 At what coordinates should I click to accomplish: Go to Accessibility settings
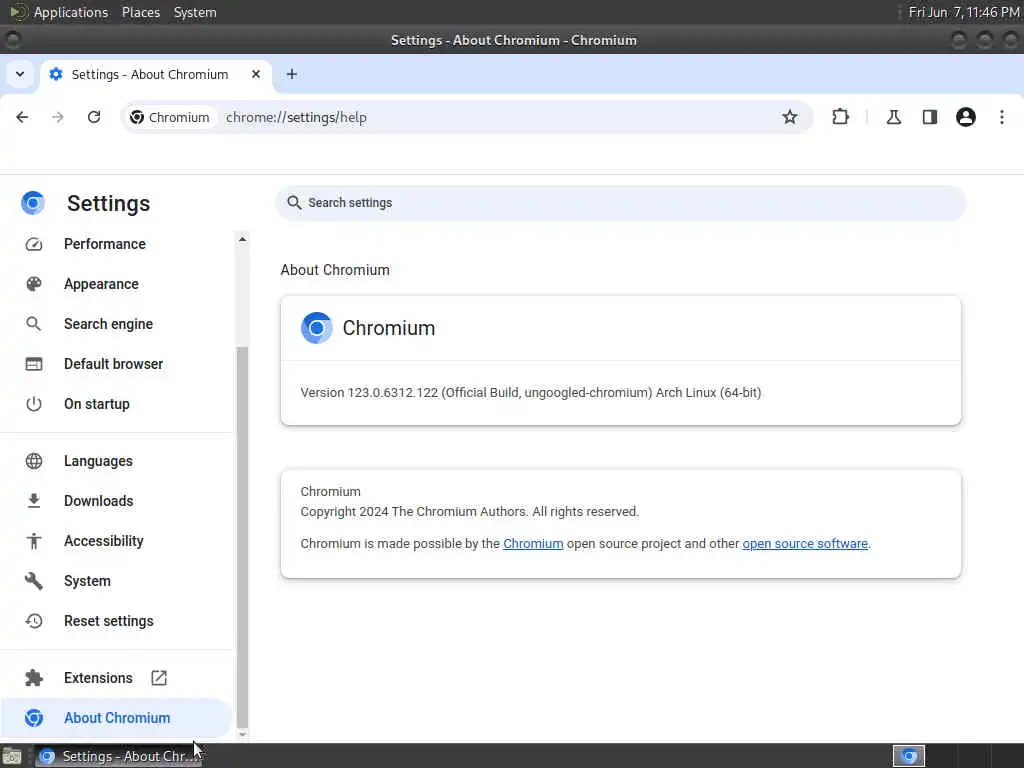coord(104,541)
